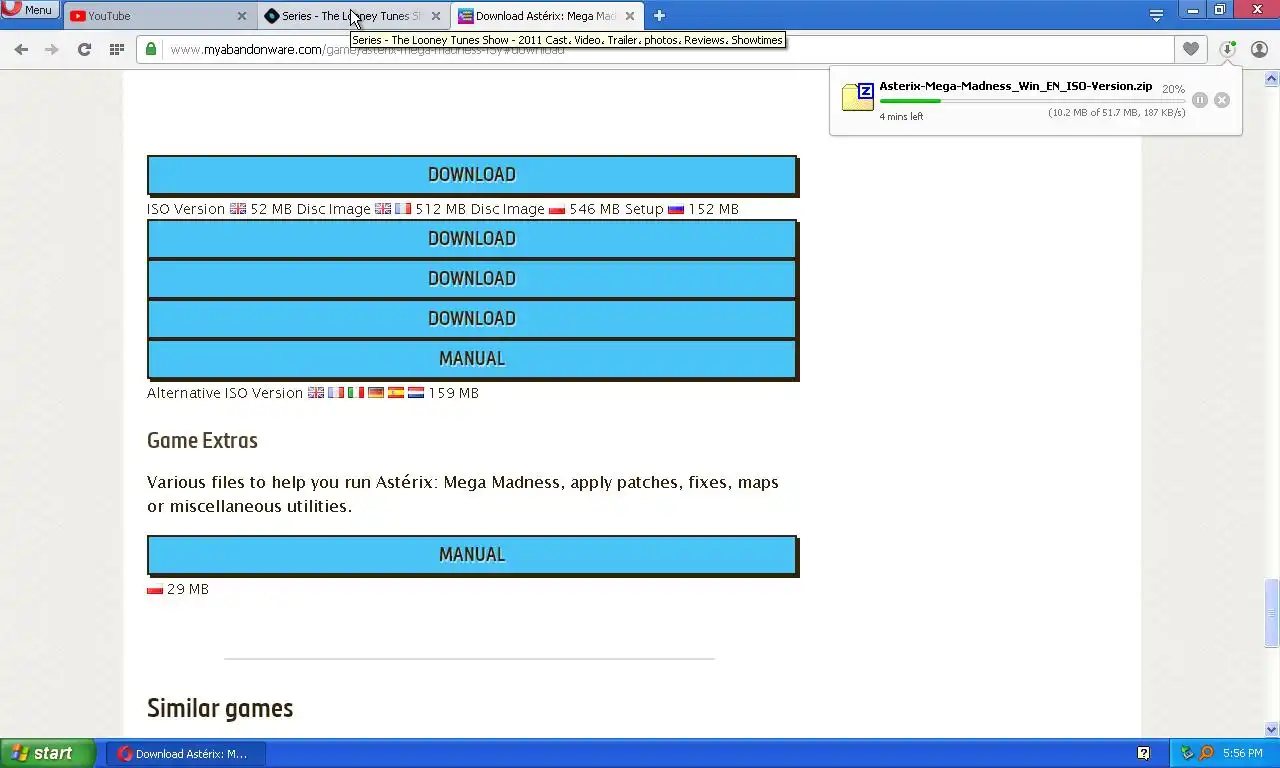Click the DOWNLOAD button directly below ISO Version line

coord(472,239)
